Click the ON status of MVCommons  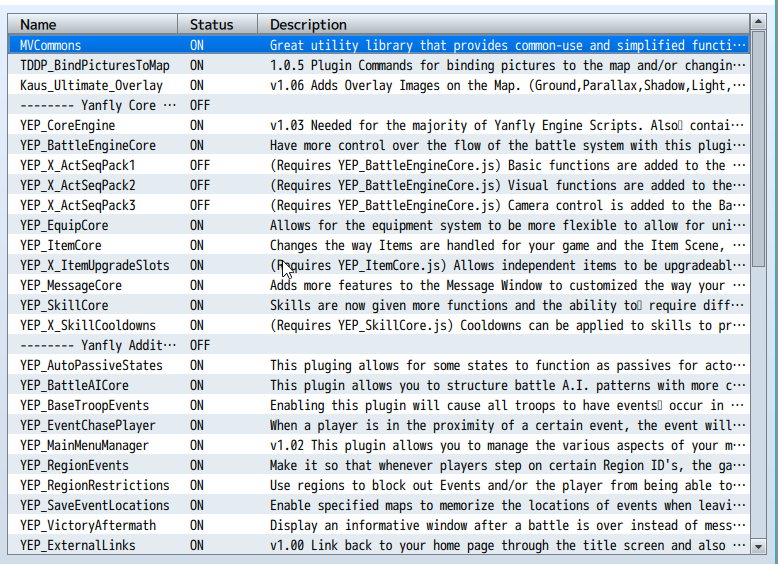tap(197, 45)
